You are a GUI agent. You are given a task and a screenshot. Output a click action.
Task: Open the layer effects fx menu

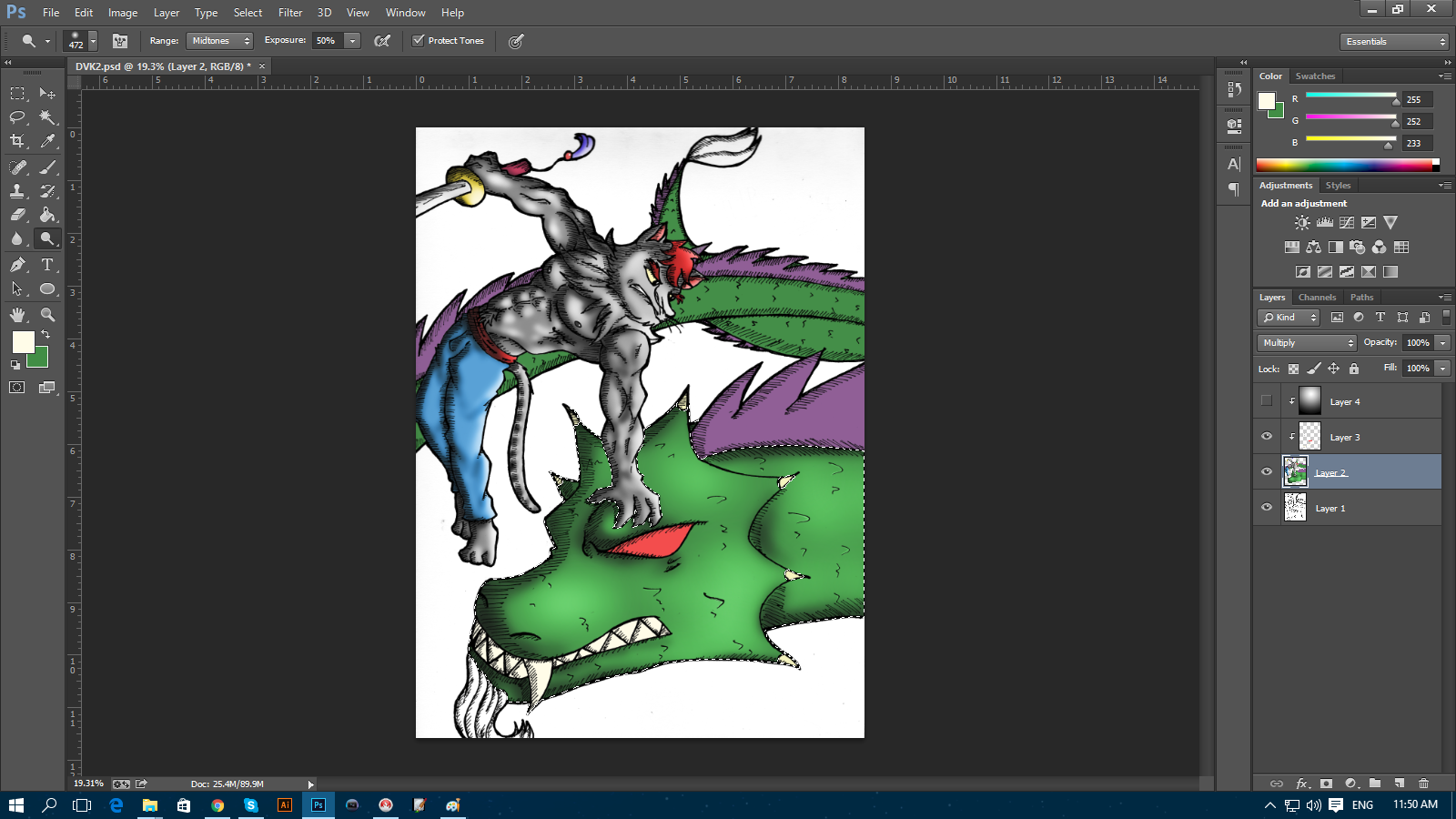coord(1302,784)
